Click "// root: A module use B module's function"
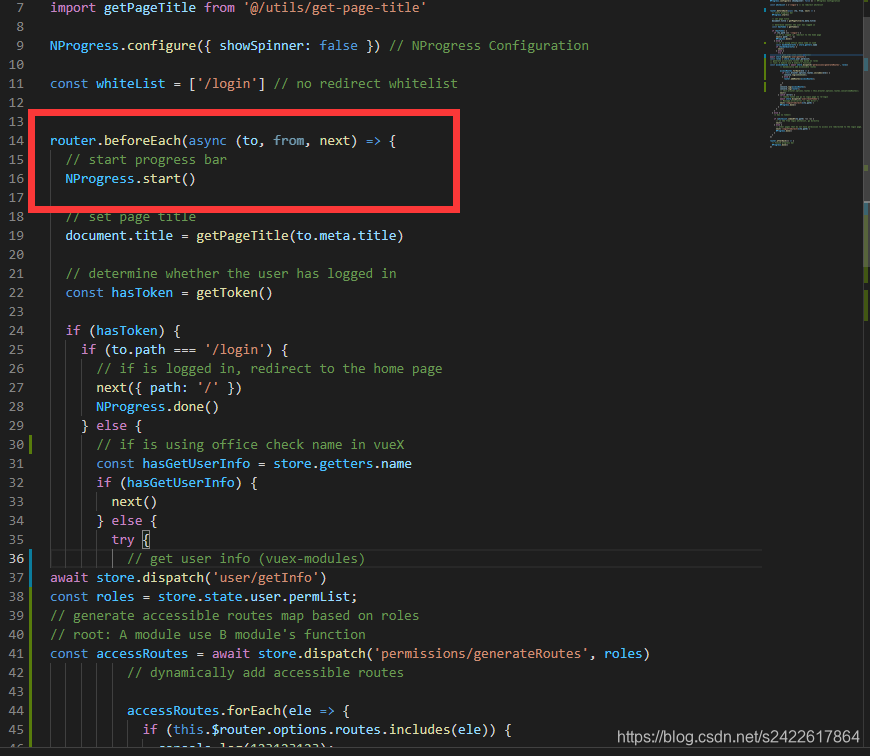870x756 pixels. [208, 635]
